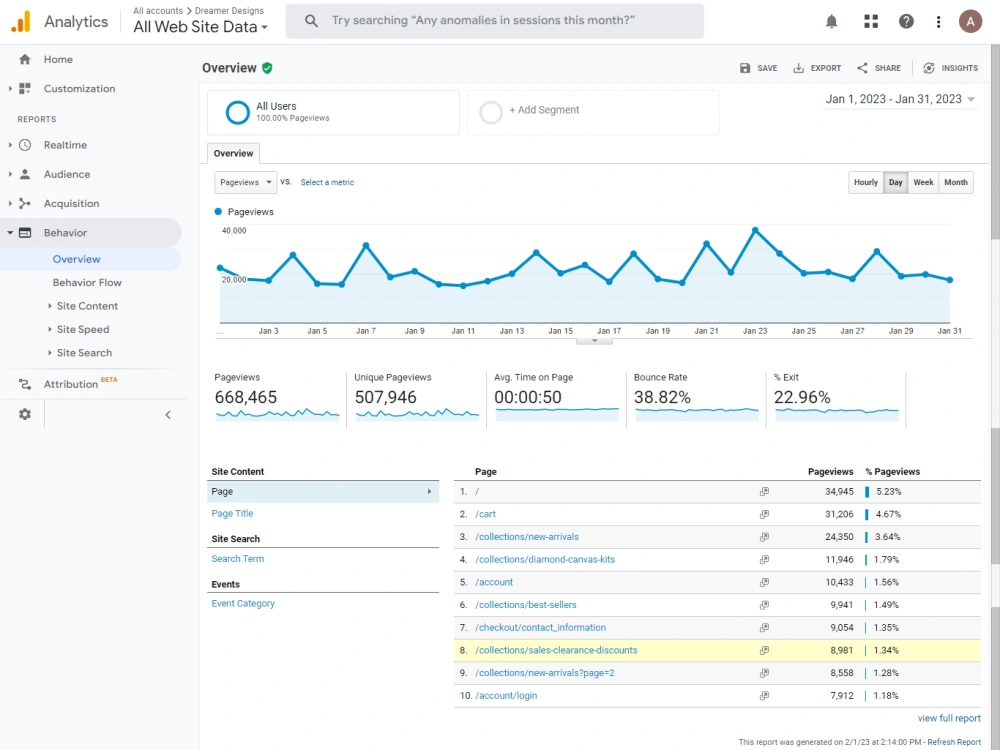Click the Google Analytics logo
Viewport: 1000px width, 750px height.
[21, 21]
